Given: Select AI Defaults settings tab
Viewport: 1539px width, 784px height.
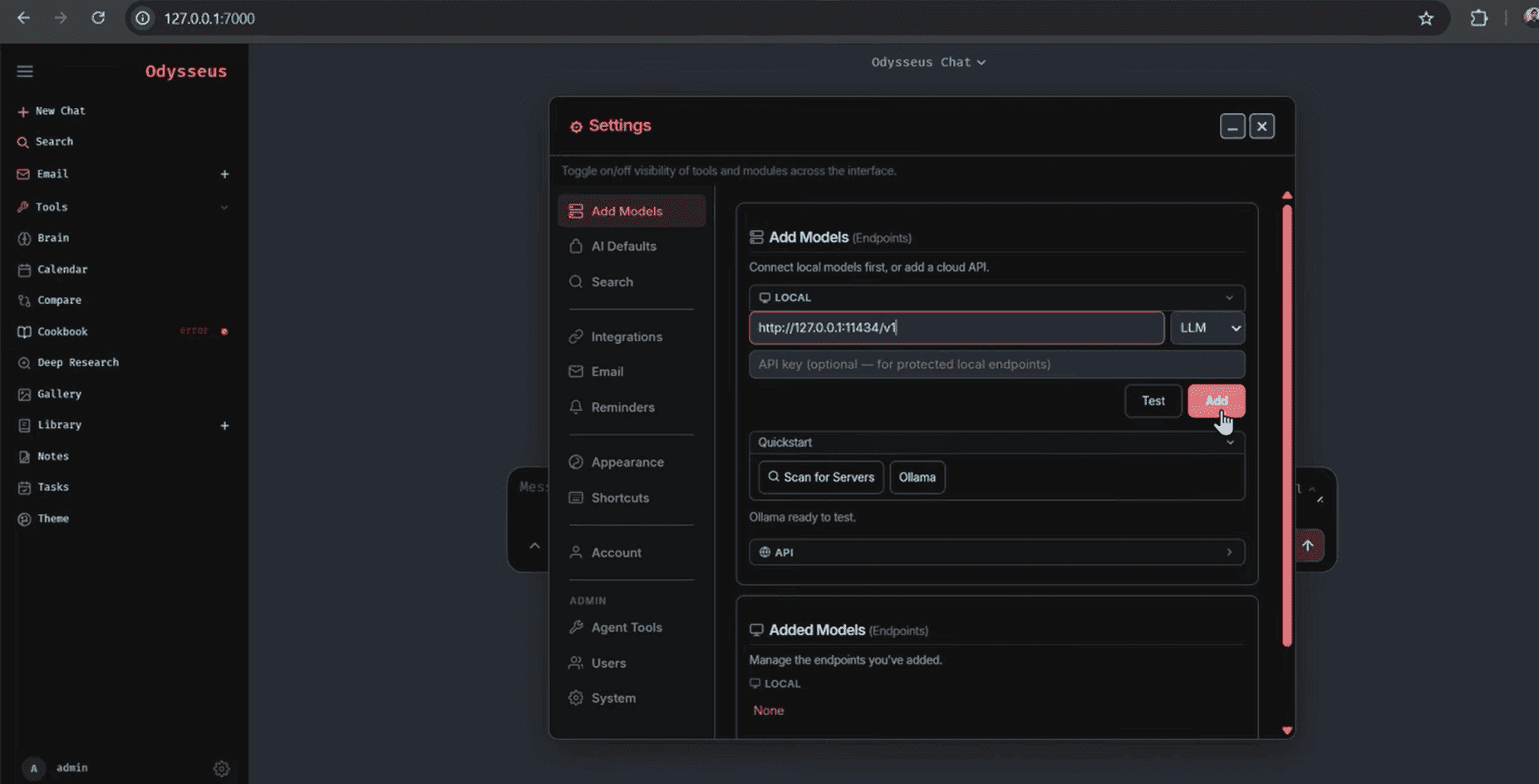Looking at the screenshot, I should coord(632,246).
